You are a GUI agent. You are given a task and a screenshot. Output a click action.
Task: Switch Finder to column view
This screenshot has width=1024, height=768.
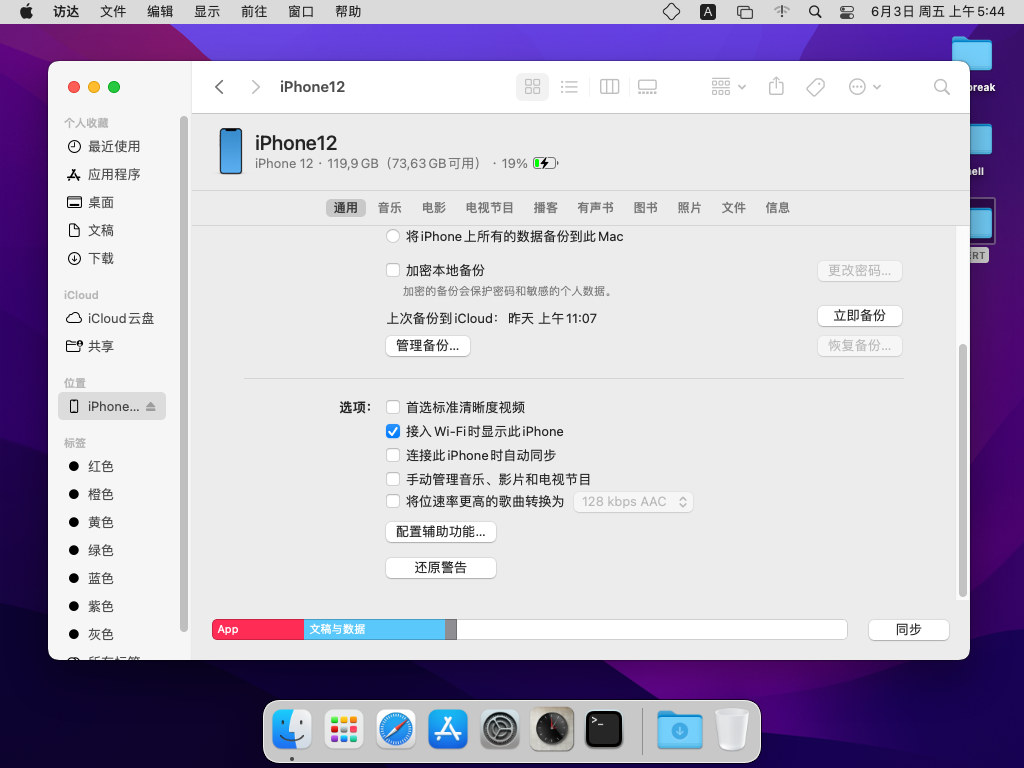(609, 87)
